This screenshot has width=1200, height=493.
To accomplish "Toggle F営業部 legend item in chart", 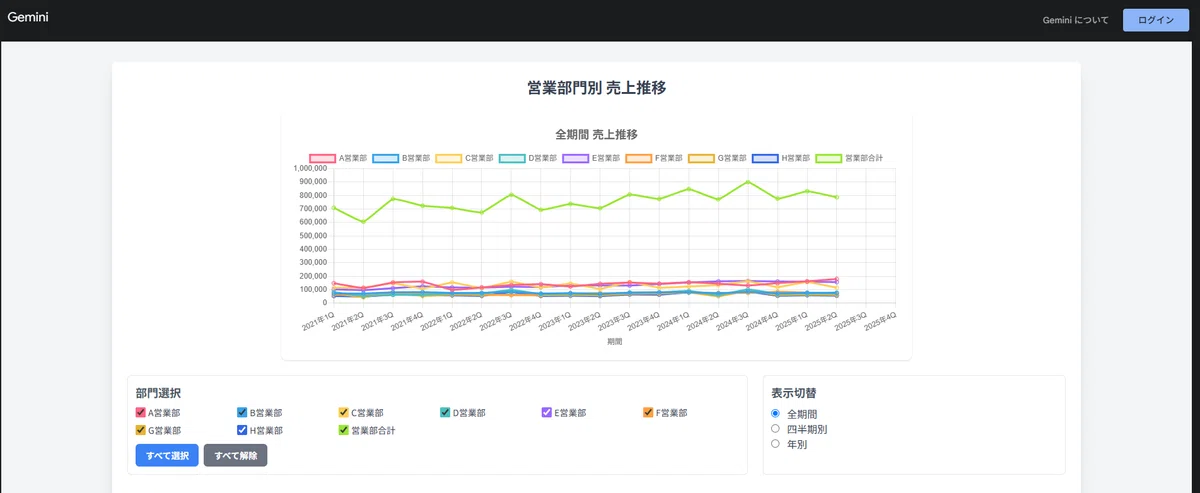I will [x=652, y=158].
